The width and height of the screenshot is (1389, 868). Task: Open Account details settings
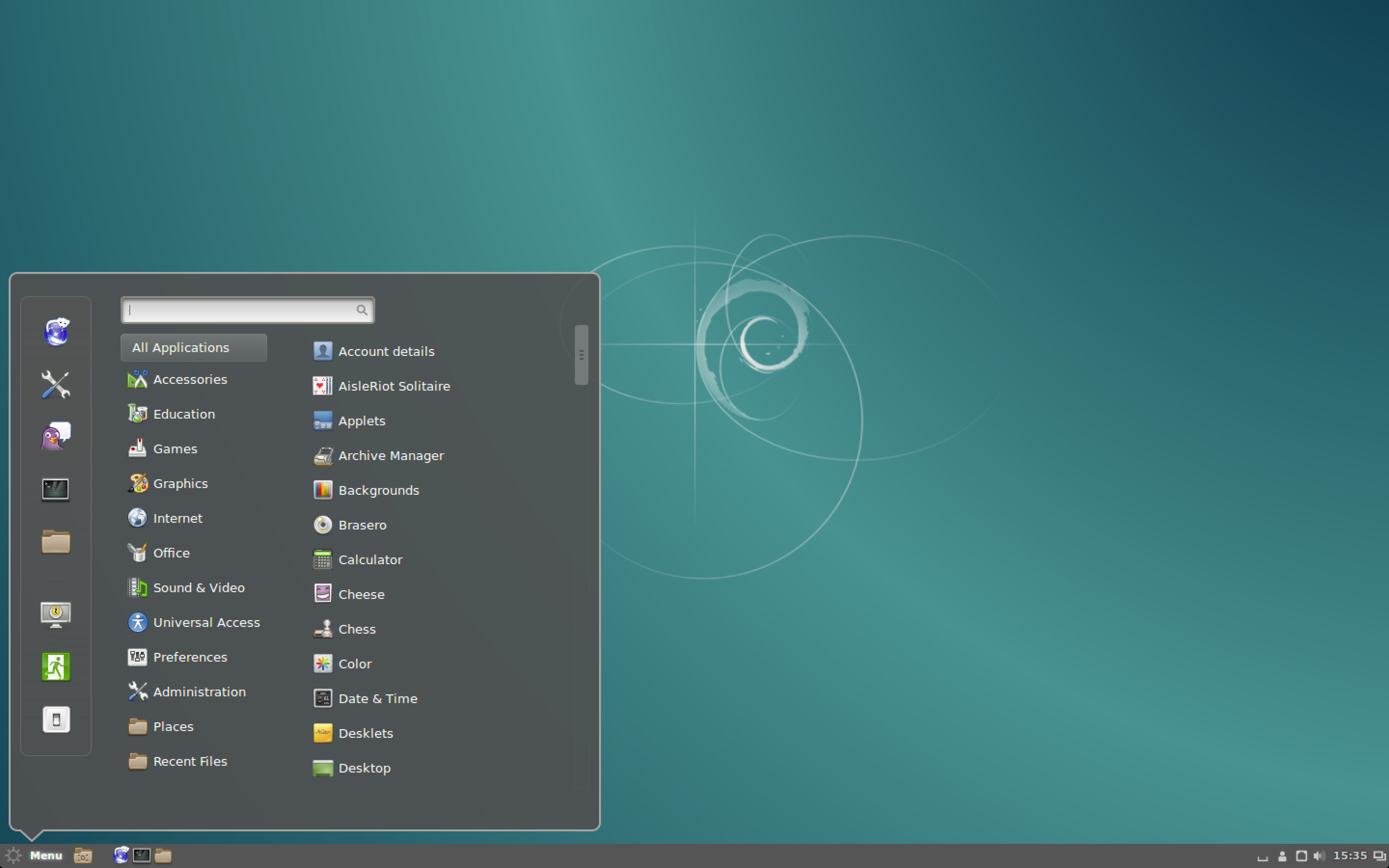(387, 350)
